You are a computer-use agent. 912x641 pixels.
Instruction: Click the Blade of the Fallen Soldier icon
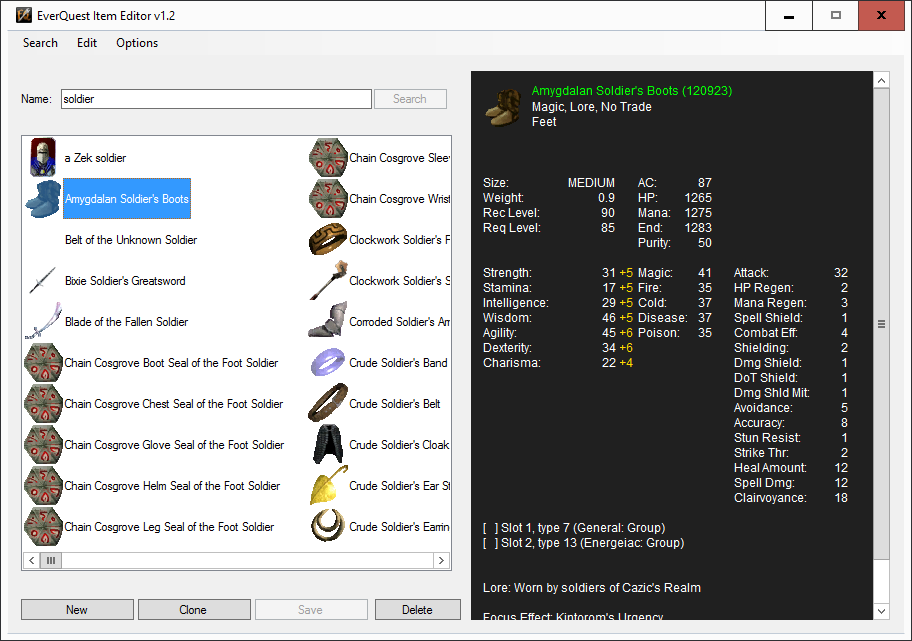tap(43, 321)
